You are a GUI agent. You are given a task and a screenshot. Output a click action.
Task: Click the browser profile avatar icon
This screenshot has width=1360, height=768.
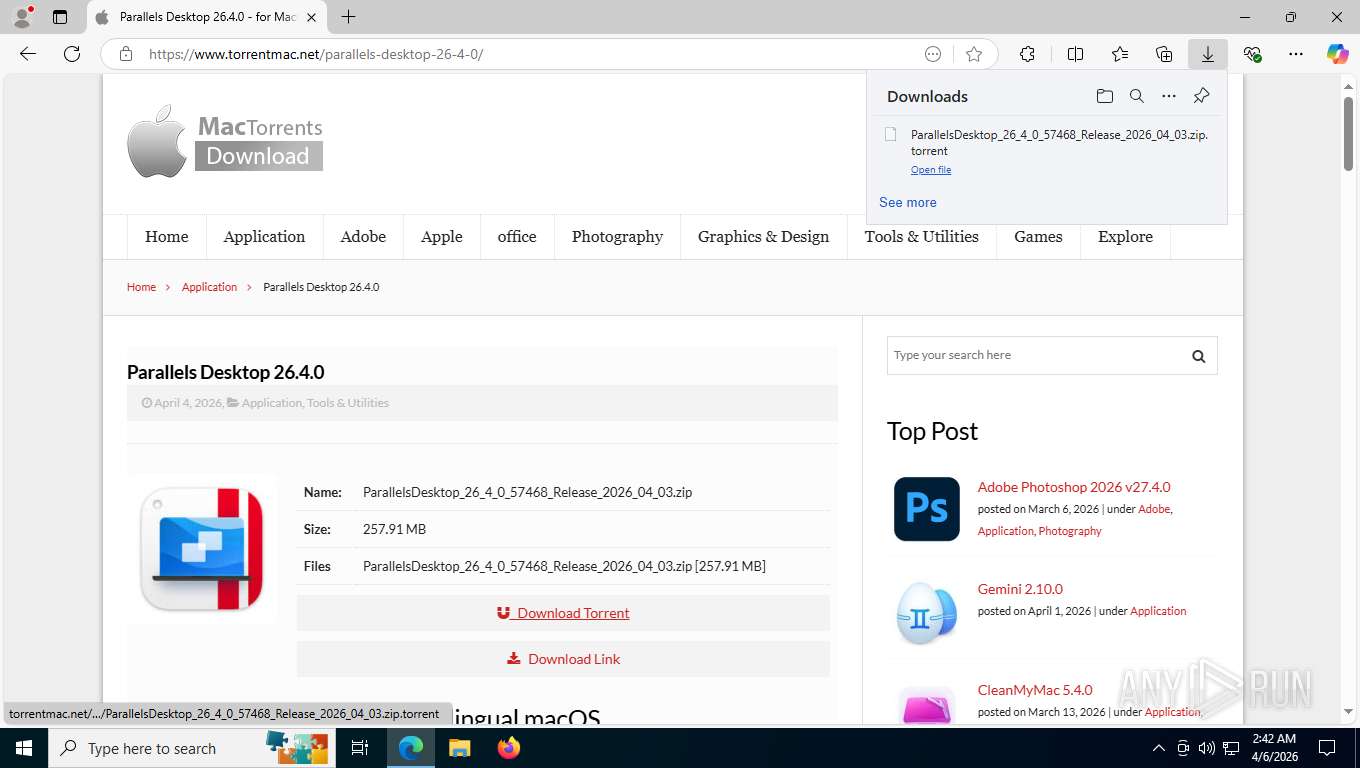[x=21, y=17]
